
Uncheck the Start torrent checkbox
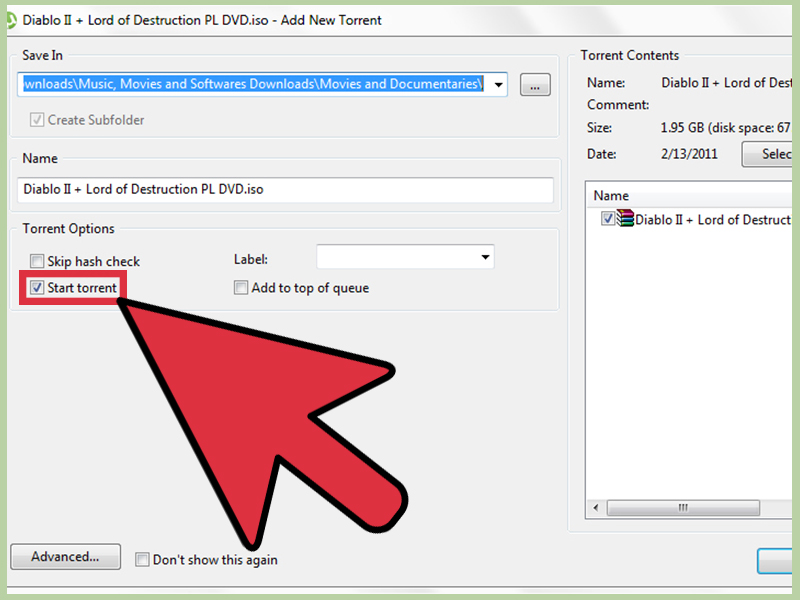pyautogui.click(x=37, y=288)
